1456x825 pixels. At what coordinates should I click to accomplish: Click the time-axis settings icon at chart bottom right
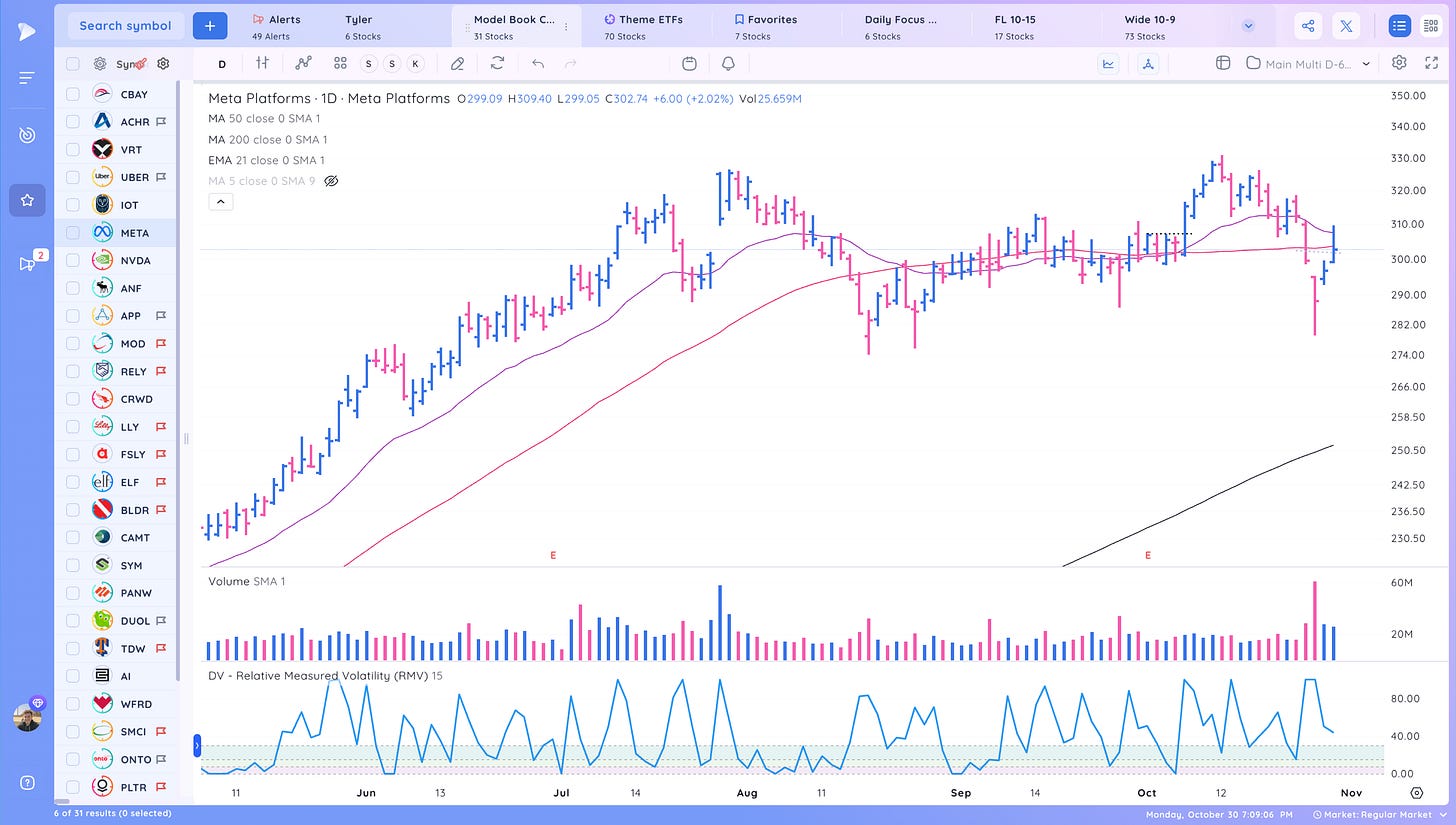point(1417,793)
